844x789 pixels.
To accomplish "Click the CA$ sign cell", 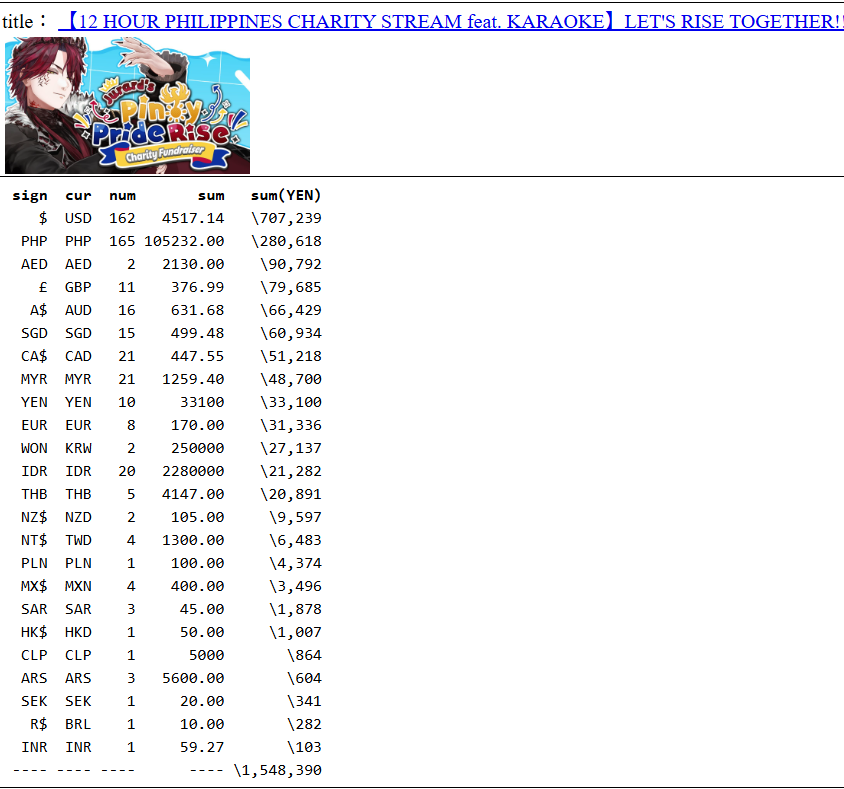I will point(34,356).
